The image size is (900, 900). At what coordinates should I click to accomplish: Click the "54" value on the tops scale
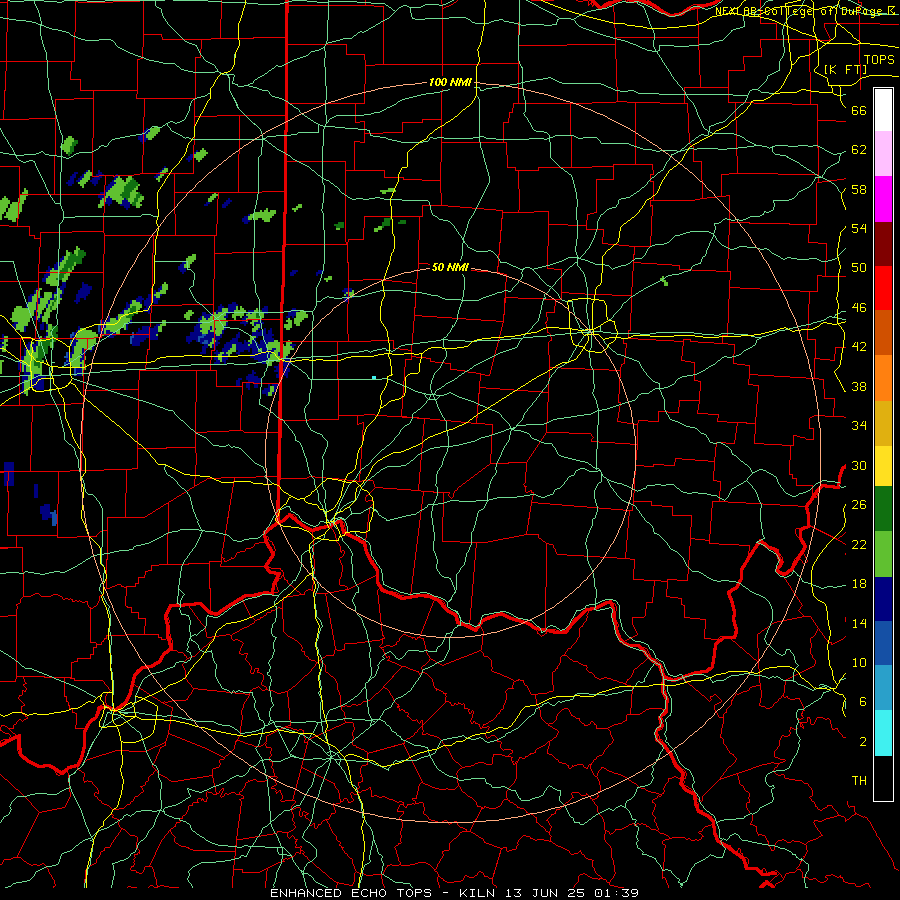coord(859,228)
